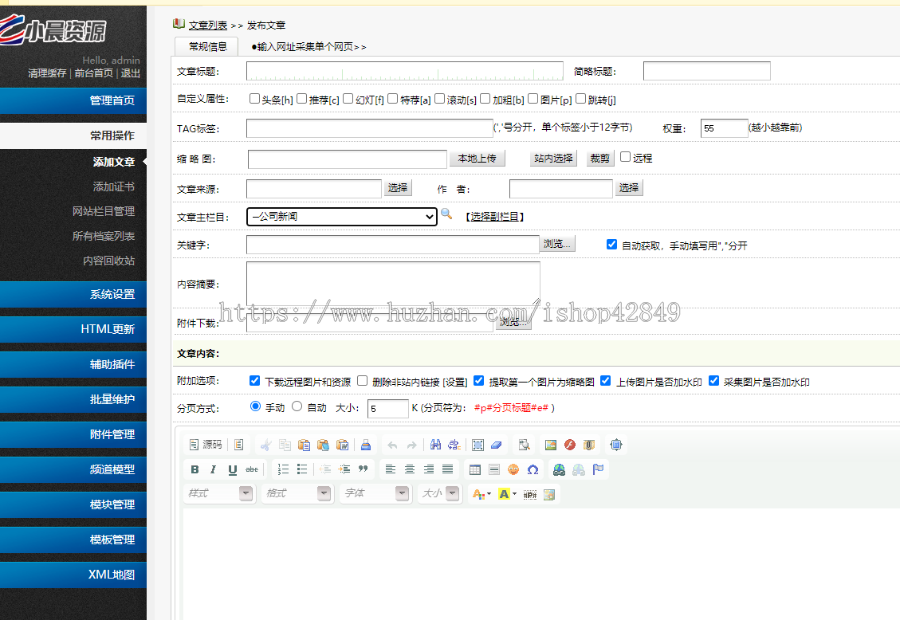Click the paste as plain text icon
900x620 pixels.
pyautogui.click(x=323, y=445)
